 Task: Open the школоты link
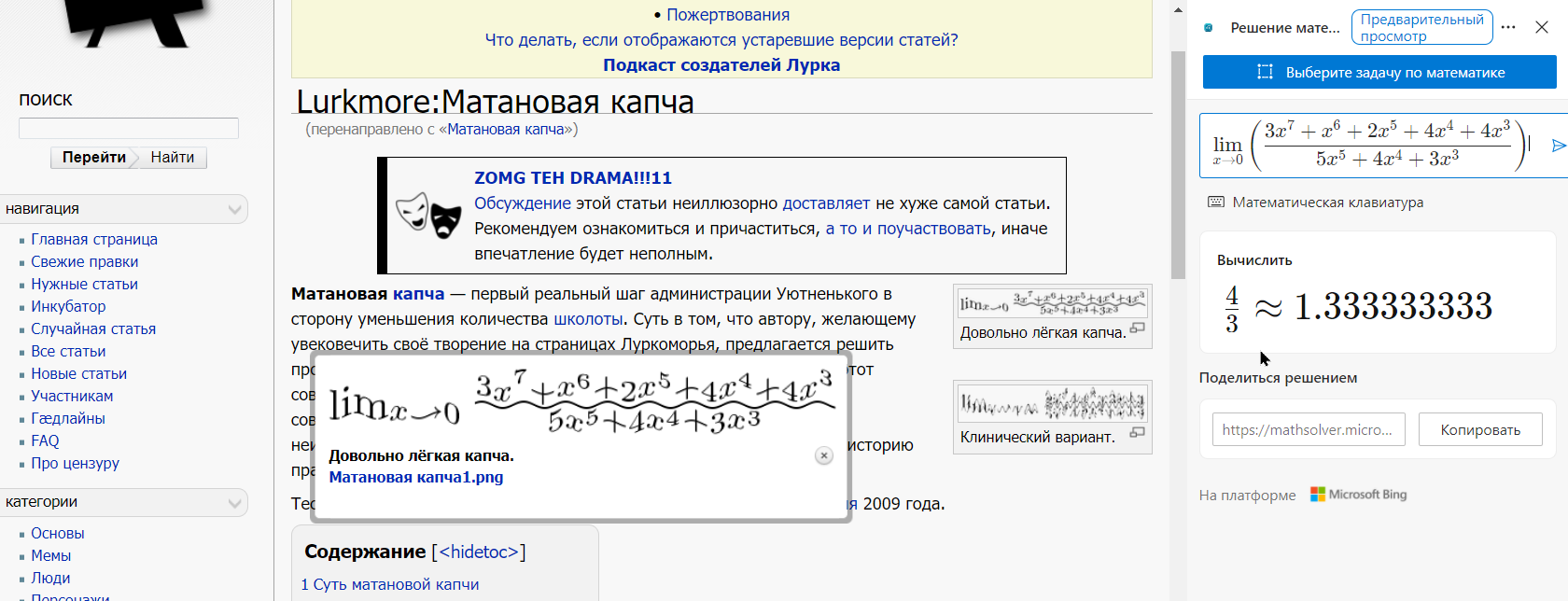tap(588, 319)
